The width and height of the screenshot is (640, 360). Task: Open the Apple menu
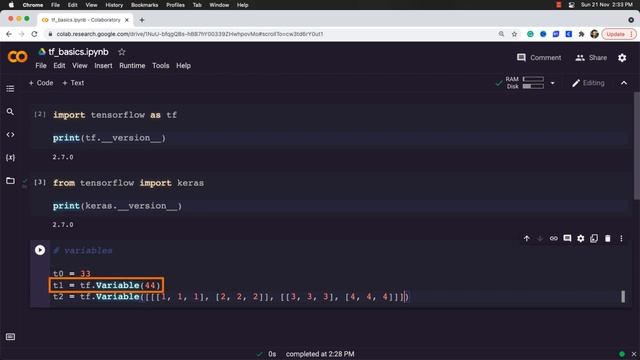click(x=11, y=5)
